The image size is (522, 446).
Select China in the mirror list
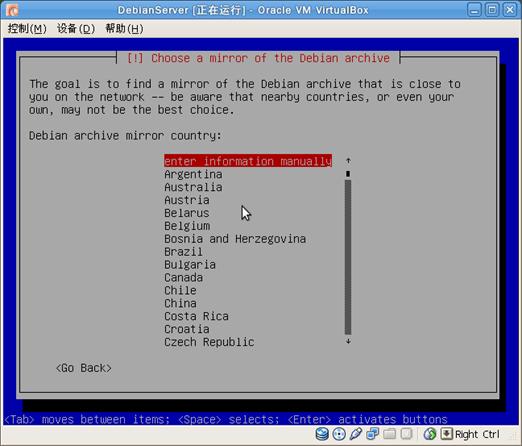tap(180, 303)
